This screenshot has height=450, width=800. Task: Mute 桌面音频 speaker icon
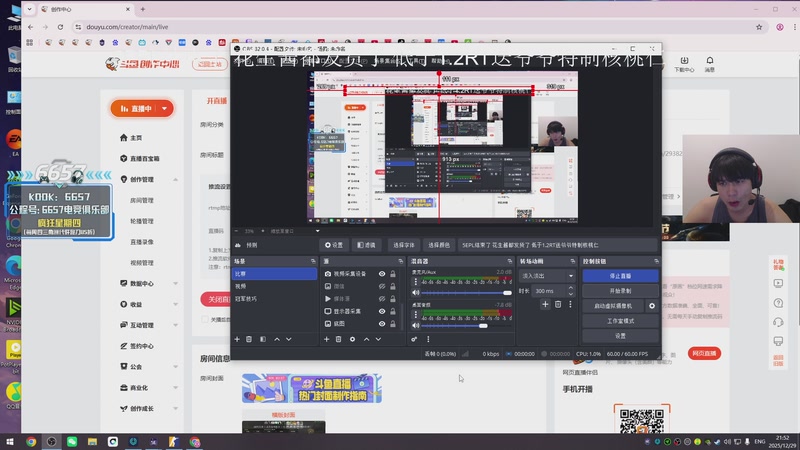point(416,326)
